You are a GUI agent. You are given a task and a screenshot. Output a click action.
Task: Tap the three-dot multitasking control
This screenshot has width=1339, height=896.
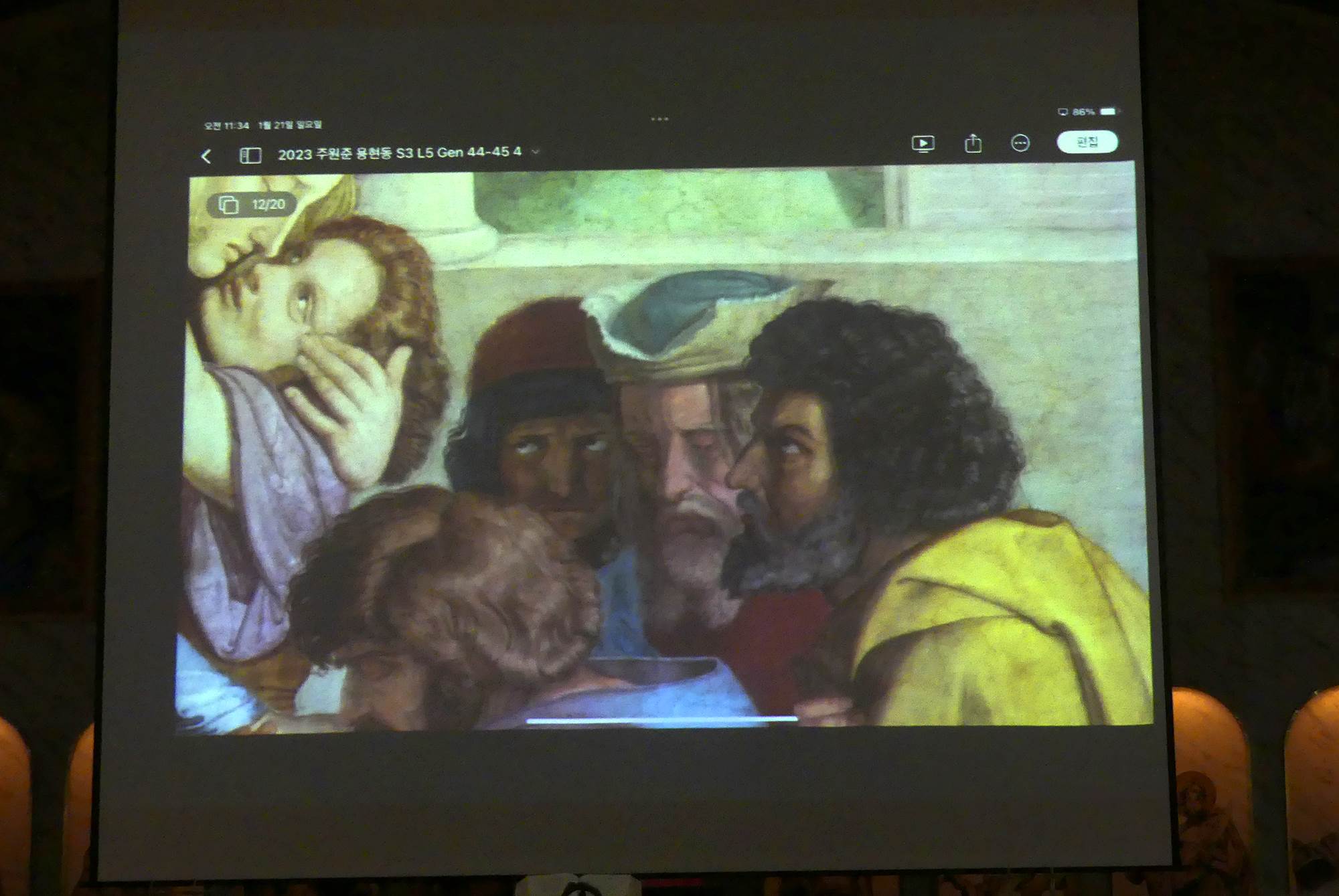pos(659,119)
